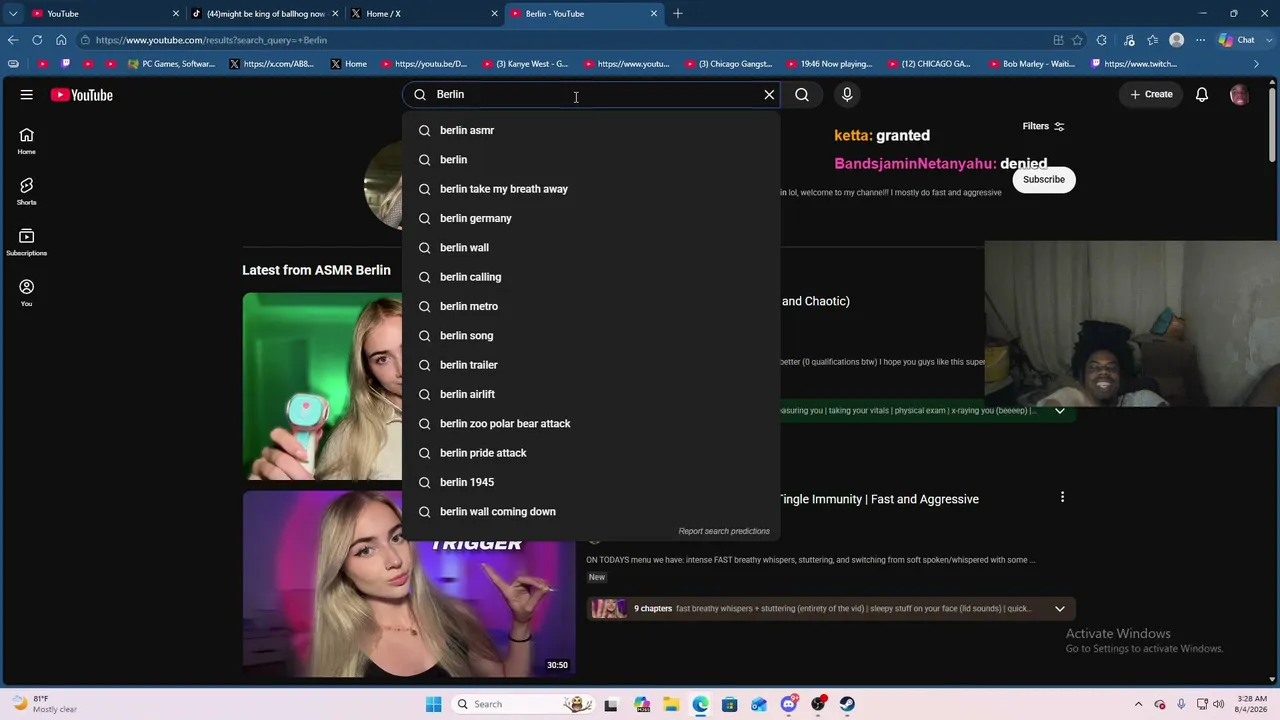Screen dimensions: 1280x720
Task: Go to YouTube home via the logo
Action: (x=82, y=95)
